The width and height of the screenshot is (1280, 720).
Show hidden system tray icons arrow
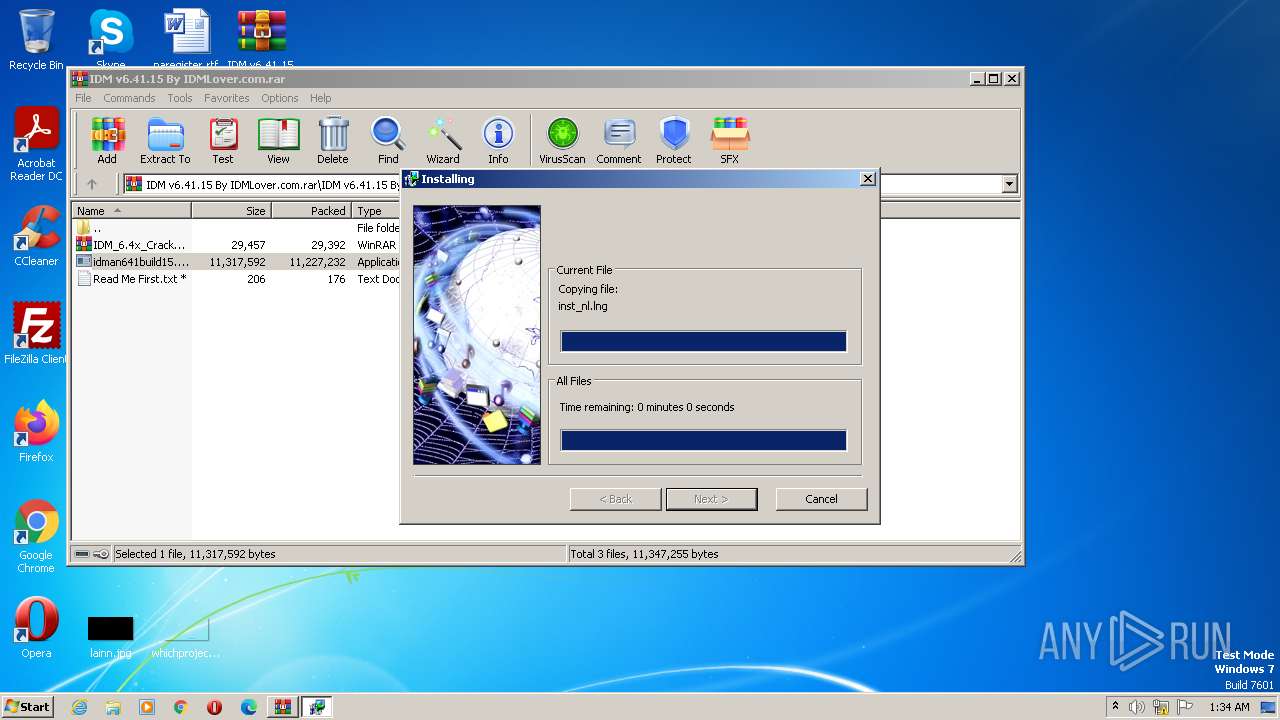point(1115,707)
